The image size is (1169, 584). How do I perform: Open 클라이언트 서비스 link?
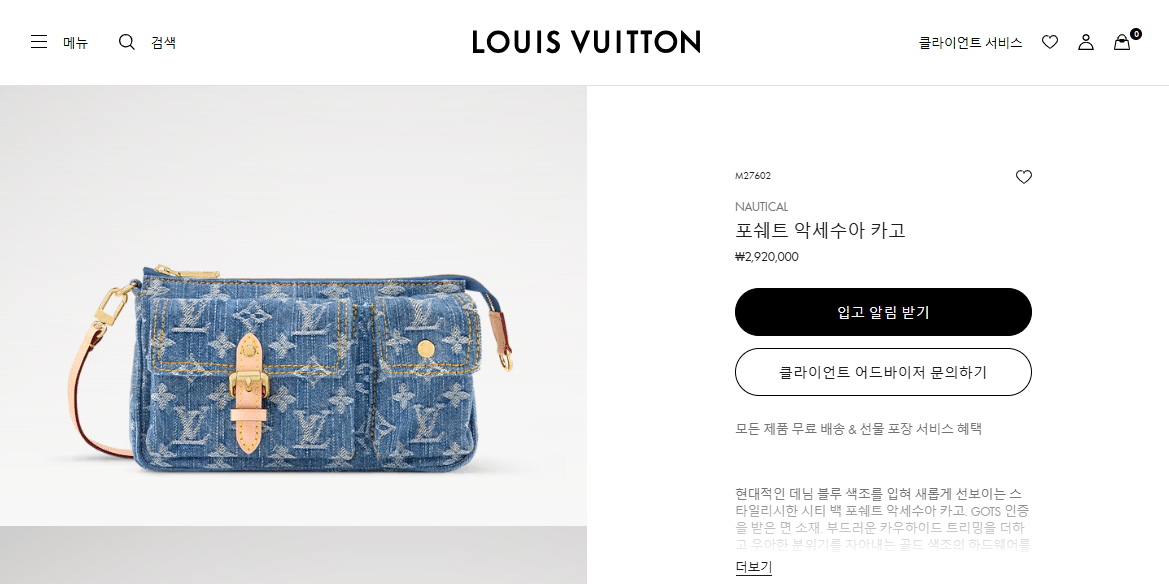tap(970, 43)
